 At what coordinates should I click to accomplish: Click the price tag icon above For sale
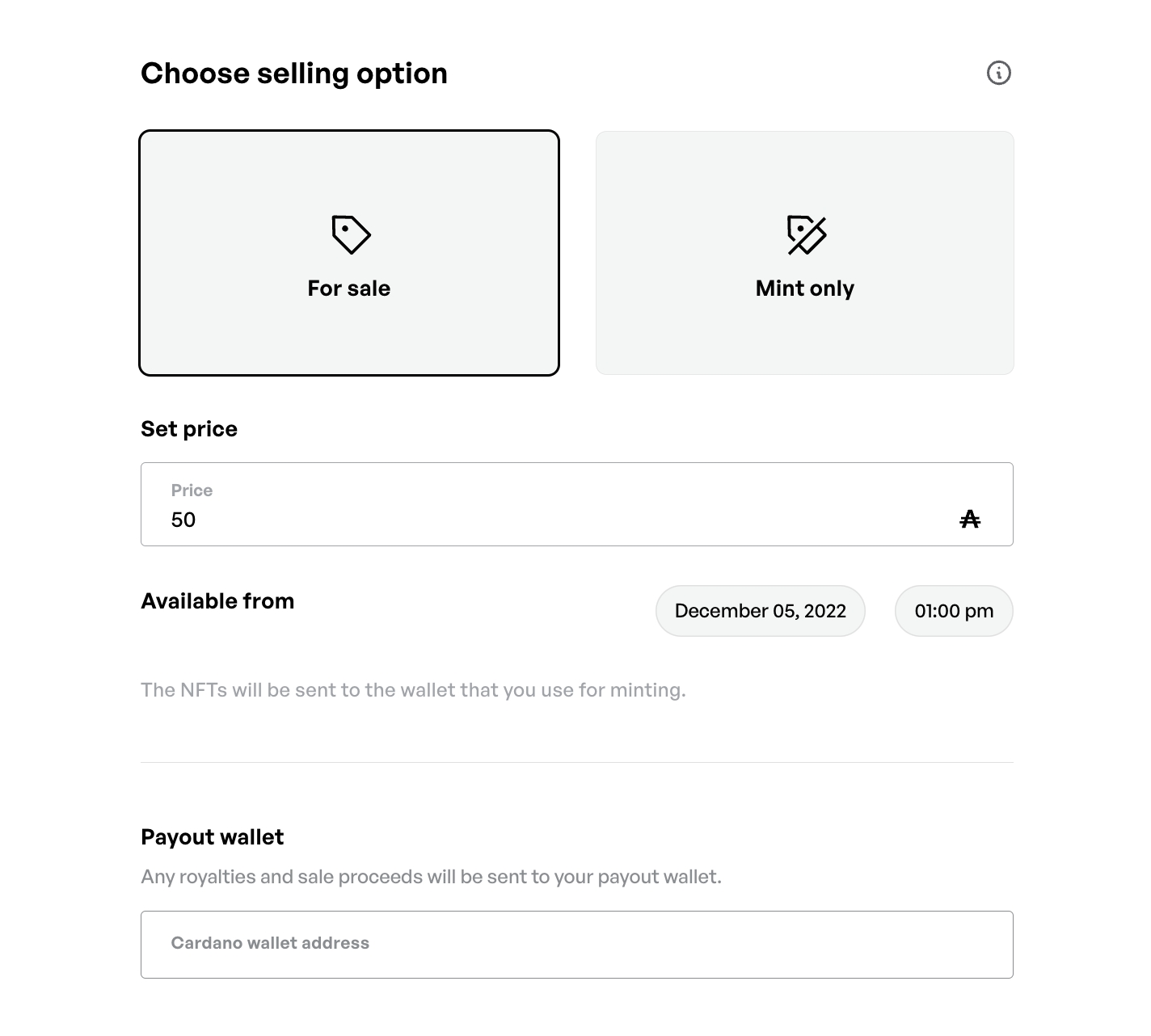click(x=351, y=234)
